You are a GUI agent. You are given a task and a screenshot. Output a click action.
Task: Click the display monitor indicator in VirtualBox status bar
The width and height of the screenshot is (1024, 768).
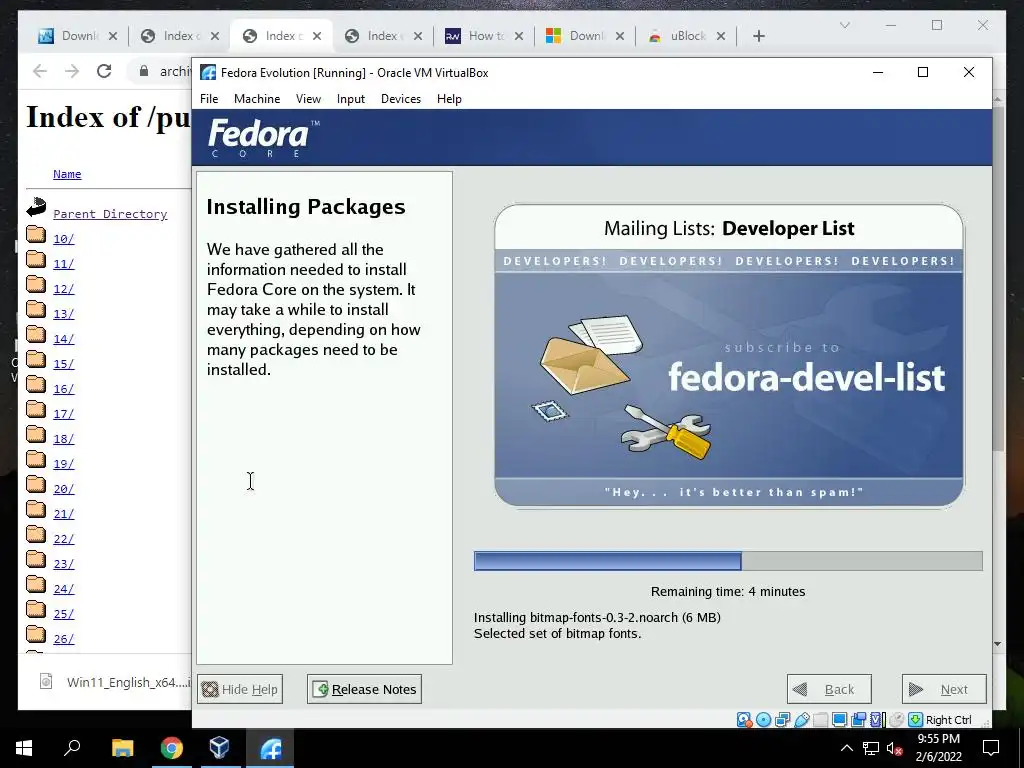[840, 720]
